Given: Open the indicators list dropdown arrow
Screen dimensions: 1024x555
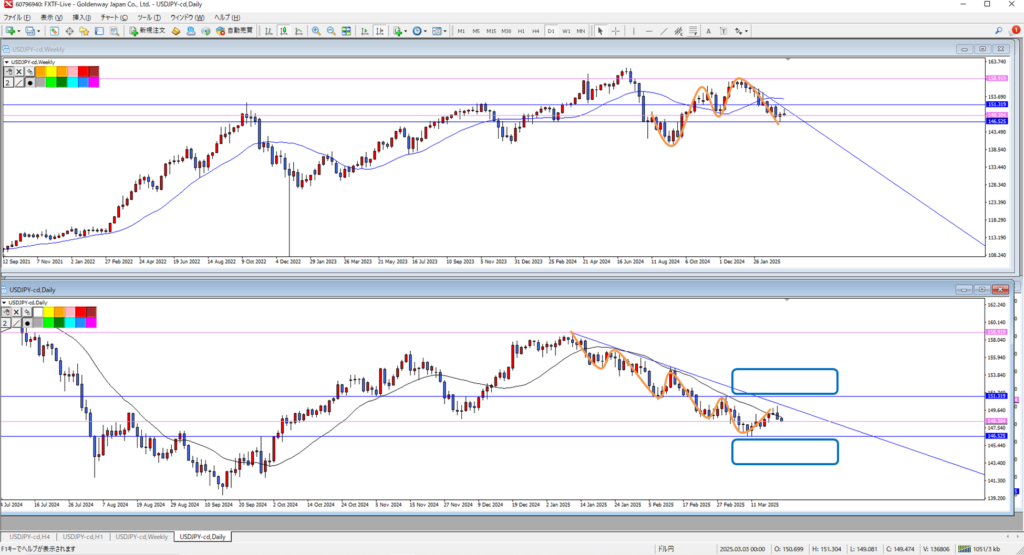Looking at the screenshot, I should (x=406, y=31).
